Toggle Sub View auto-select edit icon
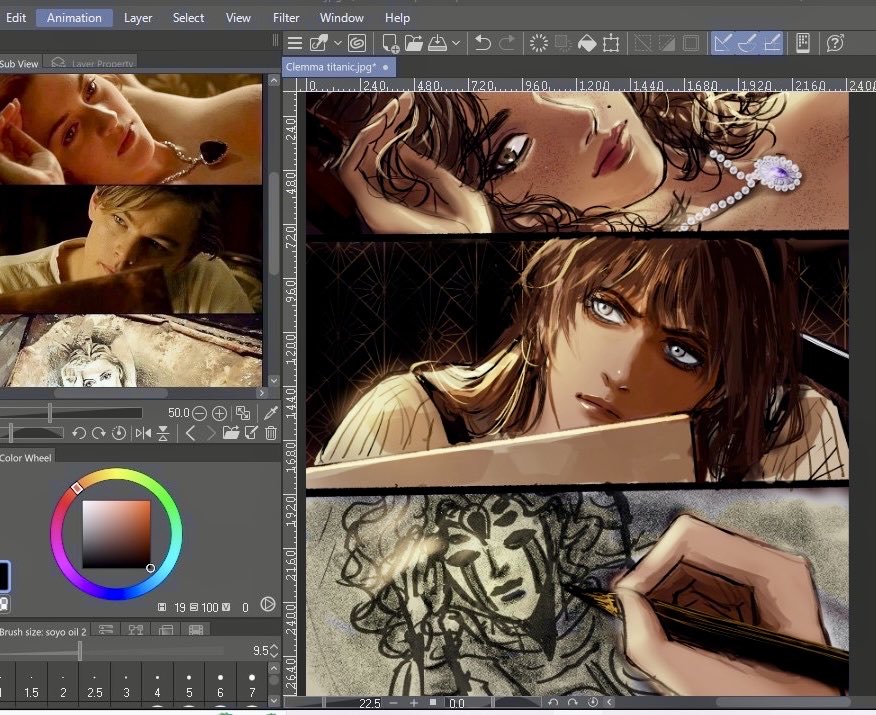The height and width of the screenshot is (715, 876). [x=251, y=433]
